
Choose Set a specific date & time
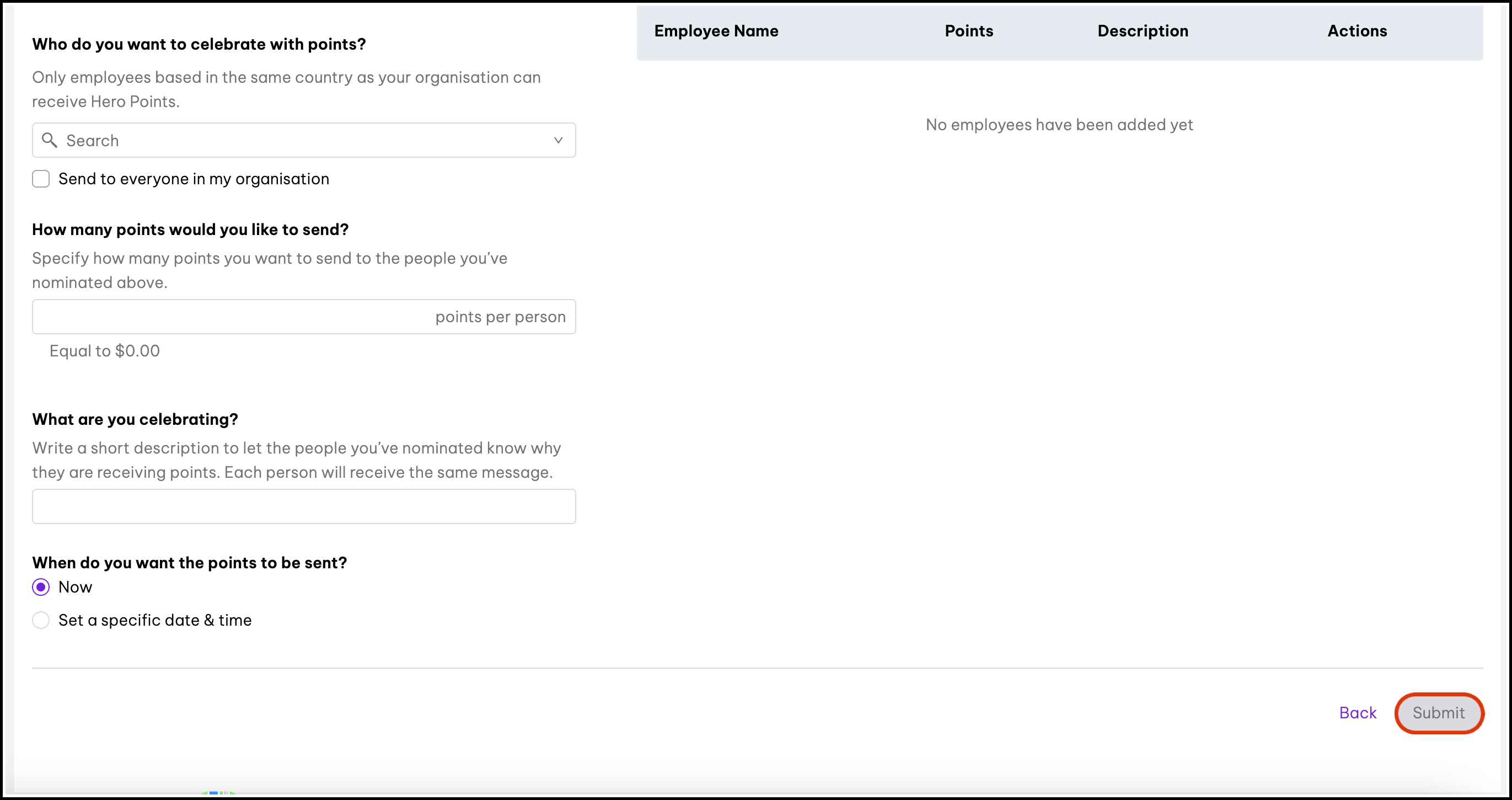41,620
